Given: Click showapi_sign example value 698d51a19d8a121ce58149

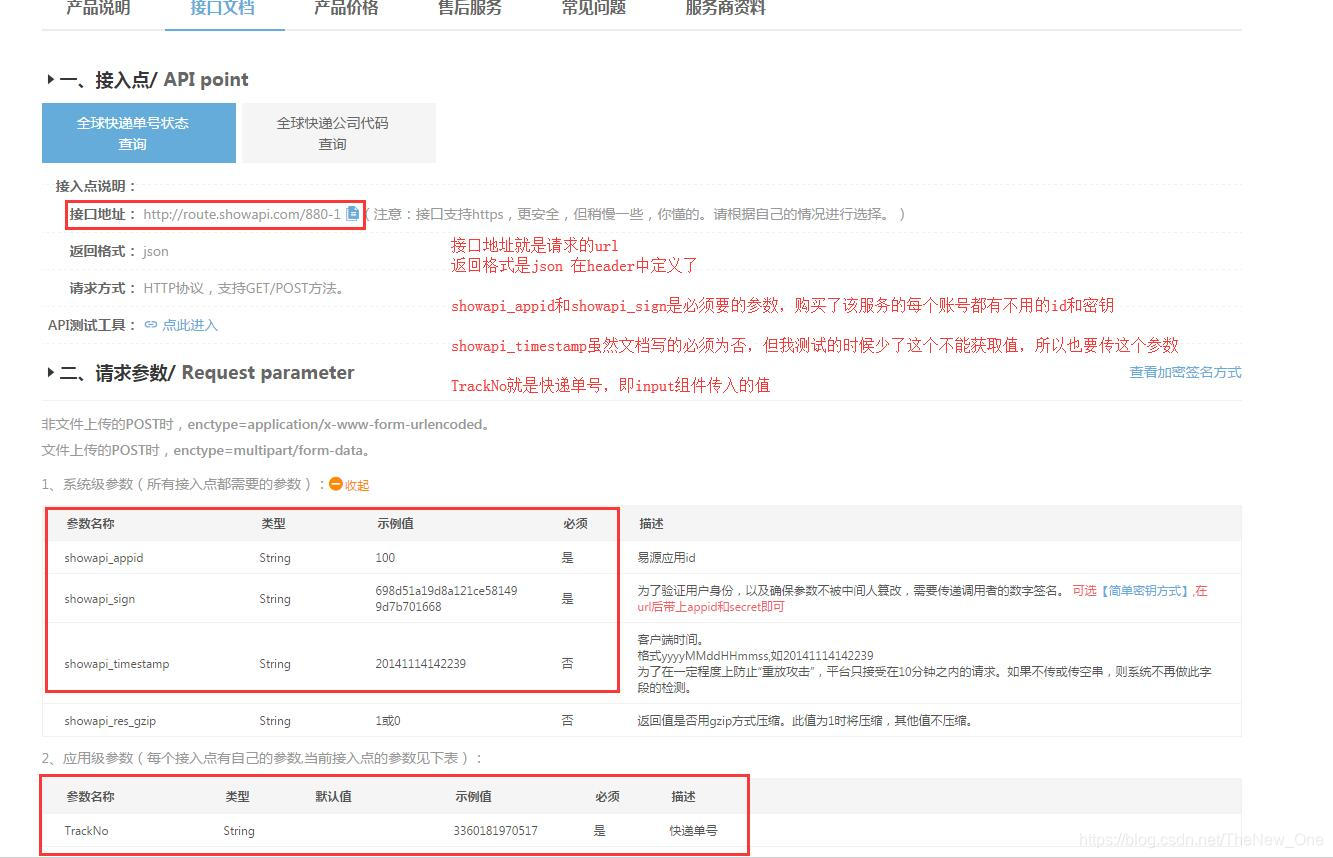Looking at the screenshot, I should 446,591.
